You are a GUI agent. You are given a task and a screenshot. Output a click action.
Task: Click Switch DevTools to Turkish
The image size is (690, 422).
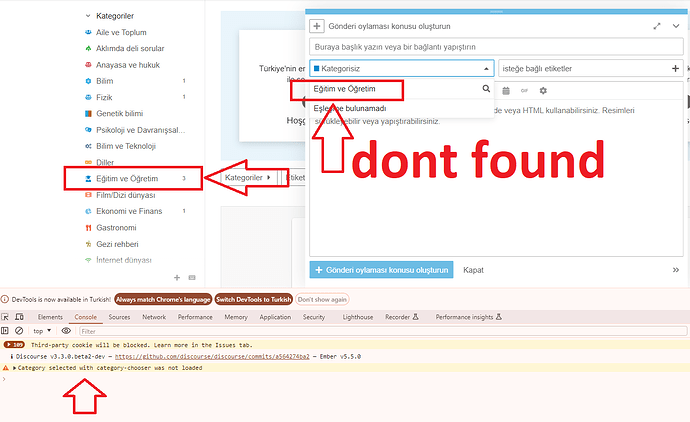pyautogui.click(x=253, y=299)
